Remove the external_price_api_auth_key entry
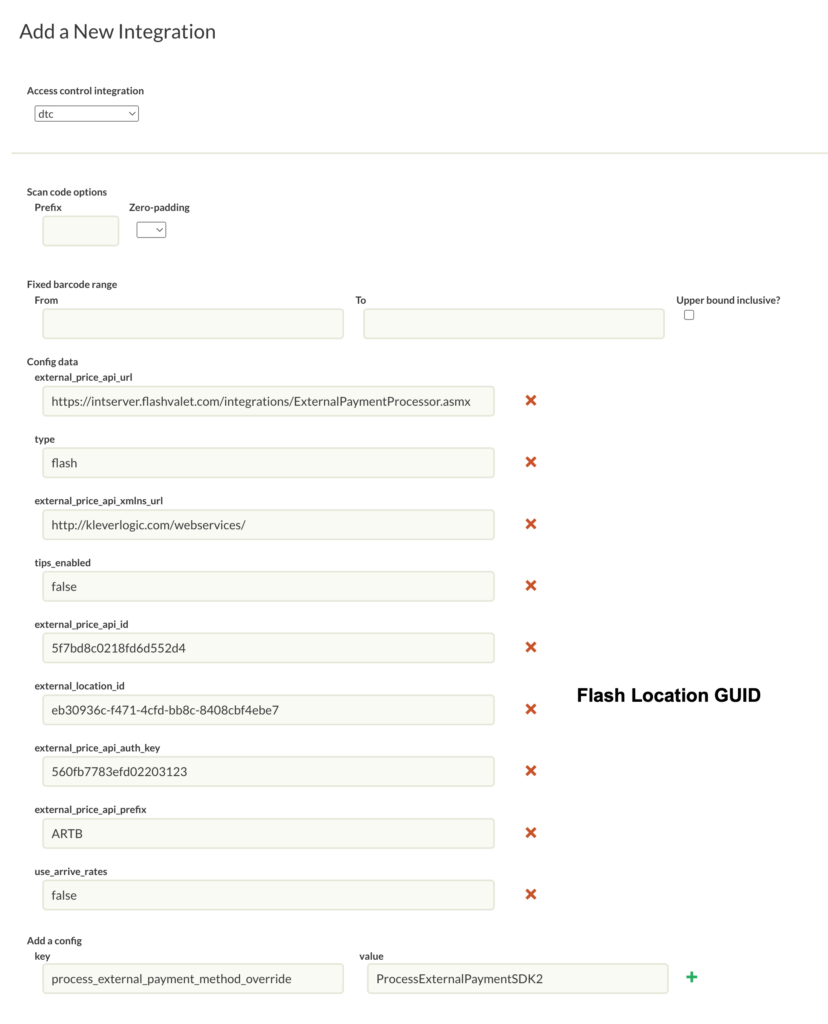The image size is (828, 1024). (x=531, y=771)
